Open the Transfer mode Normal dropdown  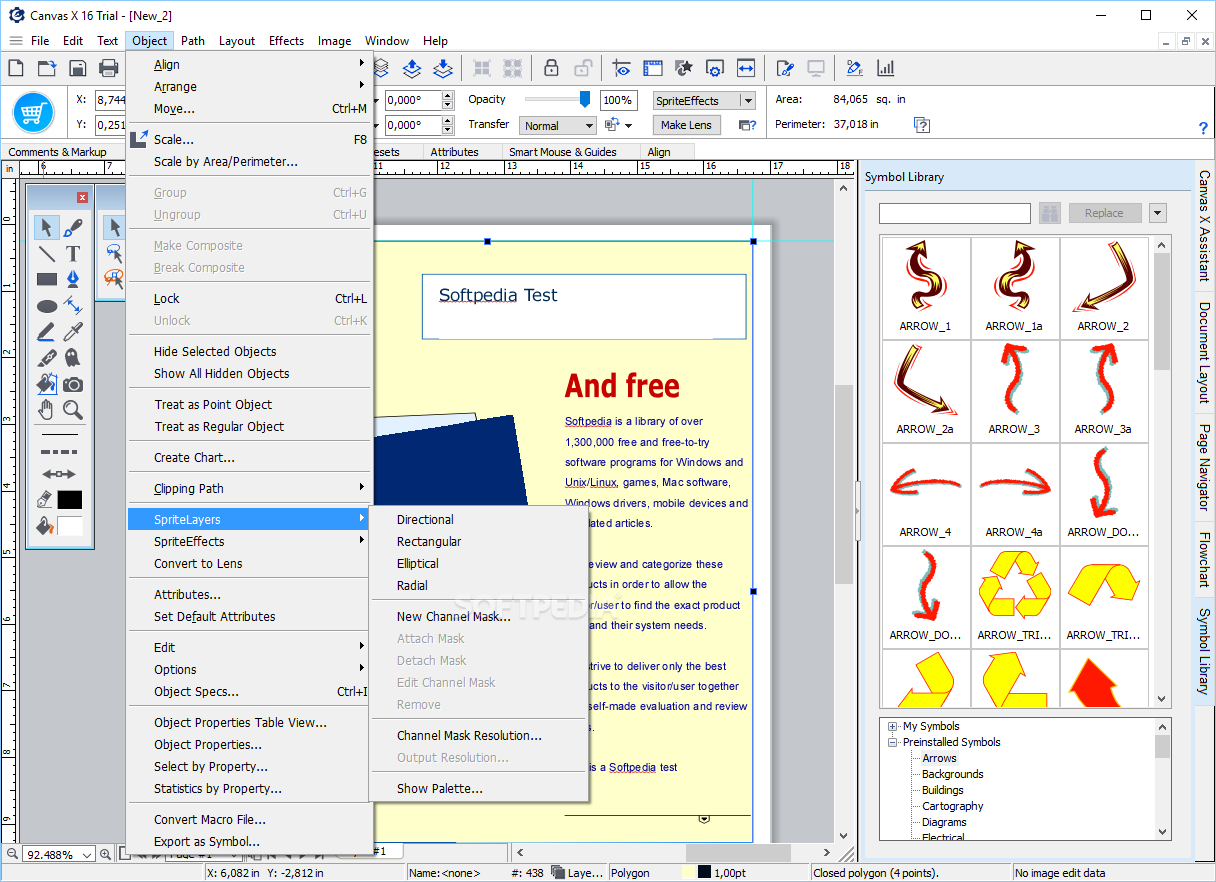tap(559, 125)
